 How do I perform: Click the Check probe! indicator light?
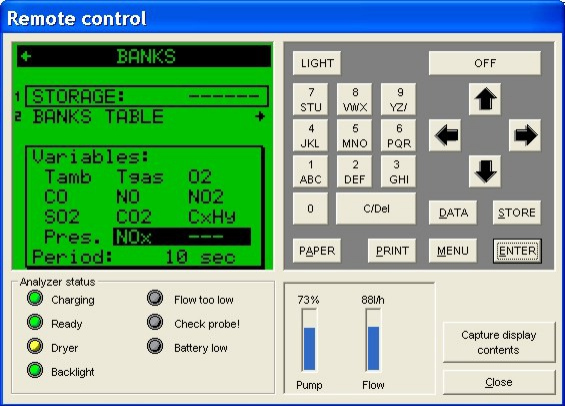155,322
